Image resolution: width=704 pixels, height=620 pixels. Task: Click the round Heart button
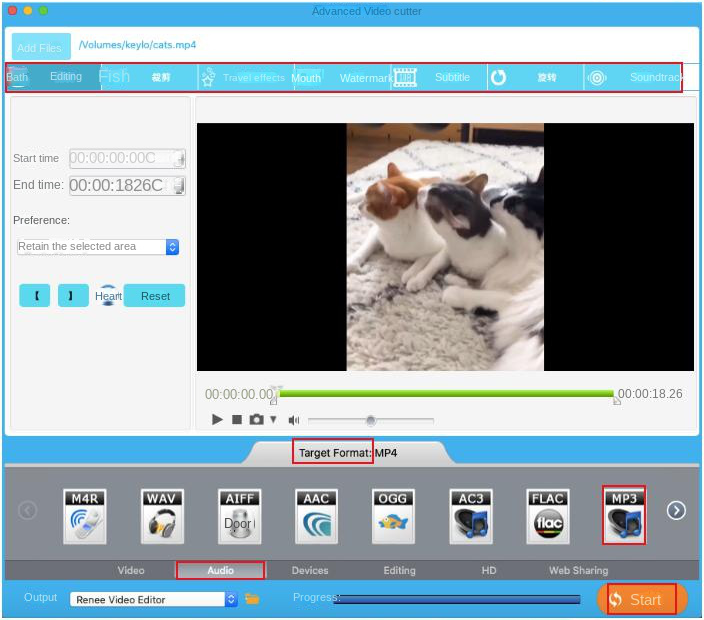pyautogui.click(x=108, y=295)
